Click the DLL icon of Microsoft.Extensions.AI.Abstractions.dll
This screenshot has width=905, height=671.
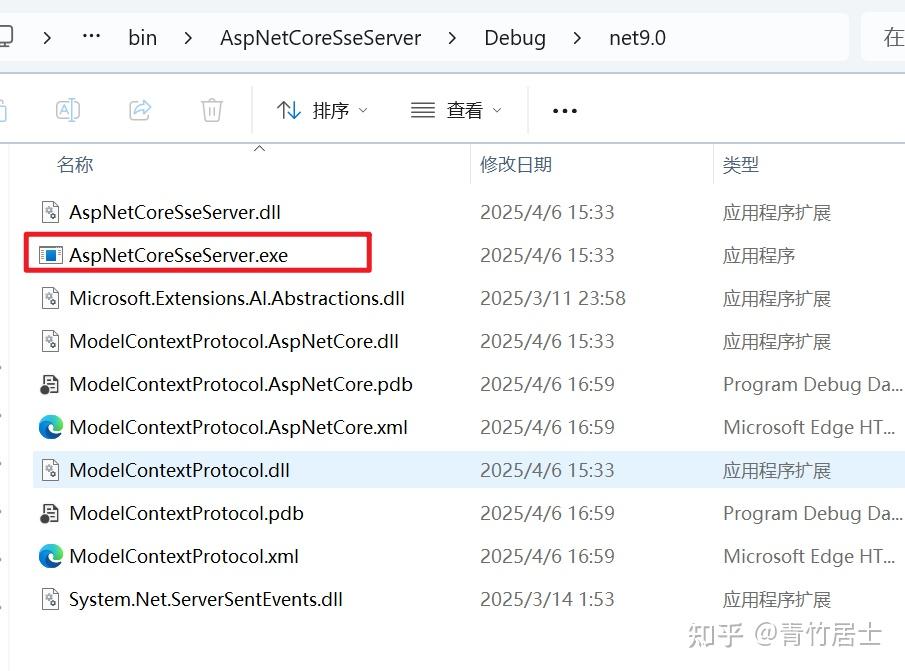[51, 298]
